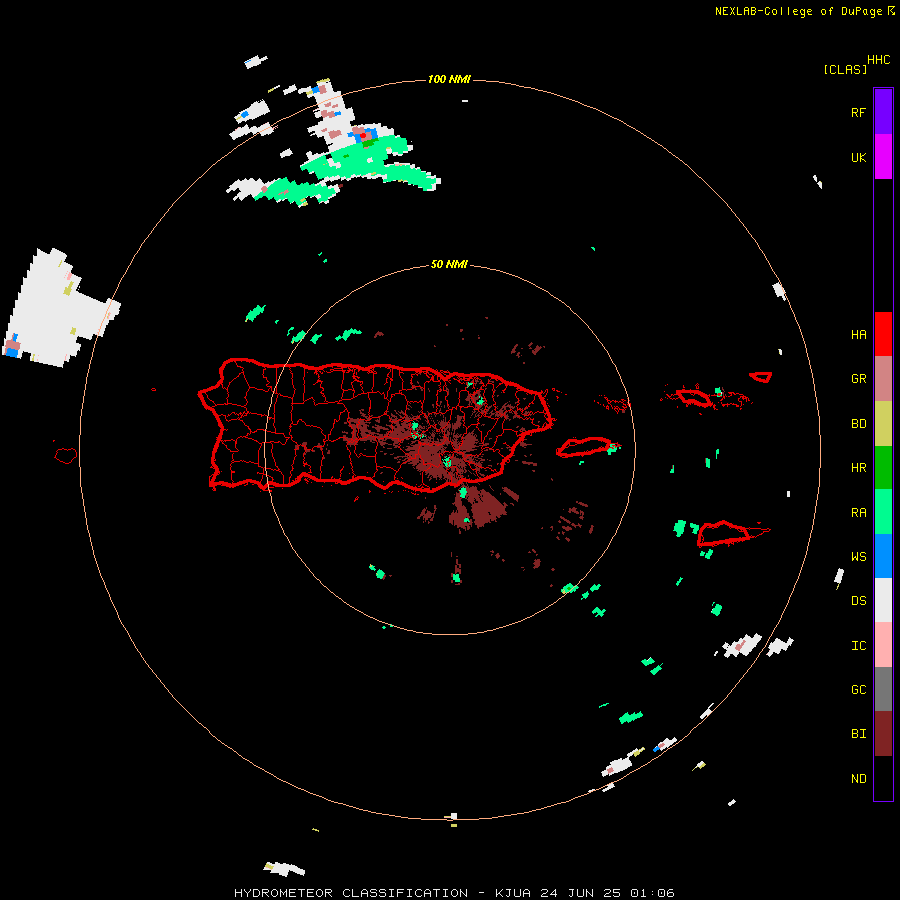Click the brown biological echo fan south of the island

tap(479, 508)
